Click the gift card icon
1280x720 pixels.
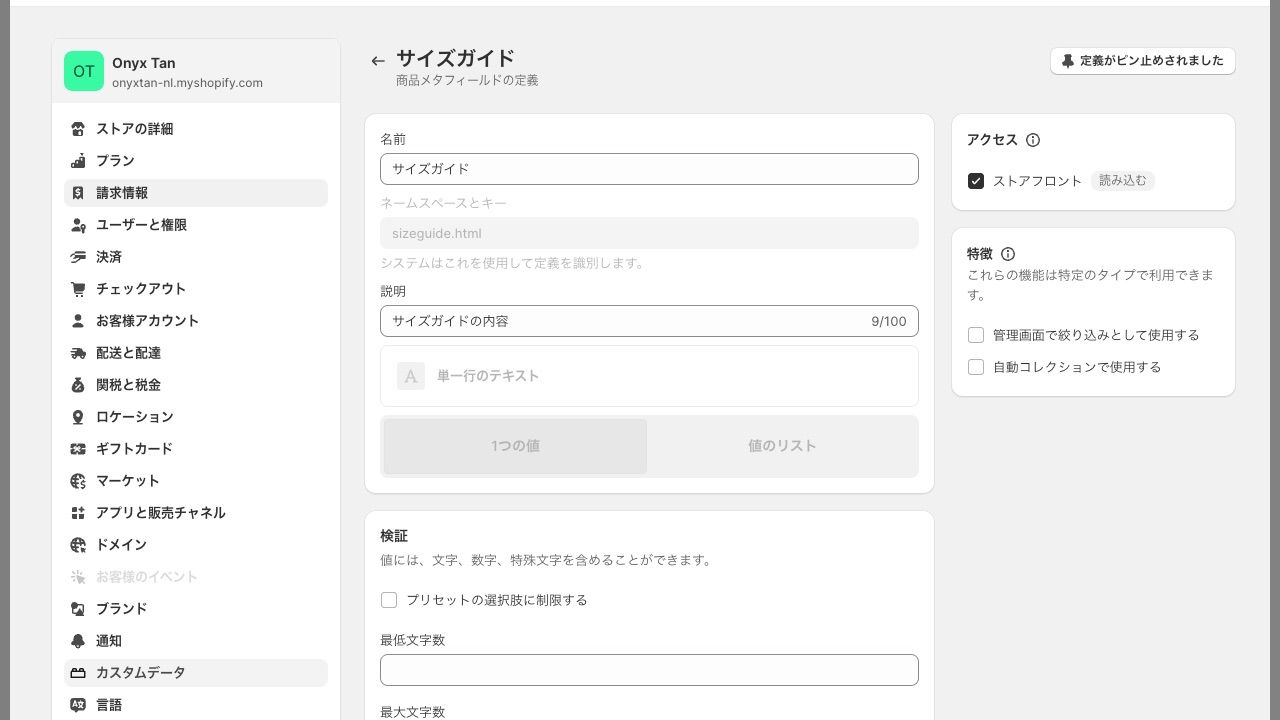point(78,449)
